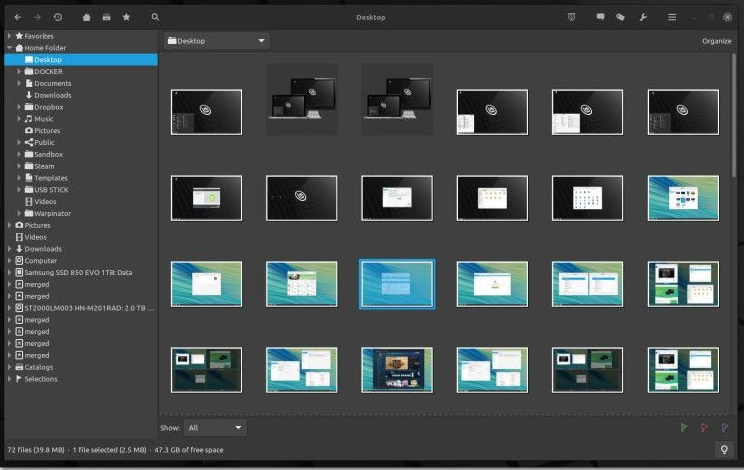Click the '47.3 GB of free space' text
744x470 pixels.
[x=189, y=450]
